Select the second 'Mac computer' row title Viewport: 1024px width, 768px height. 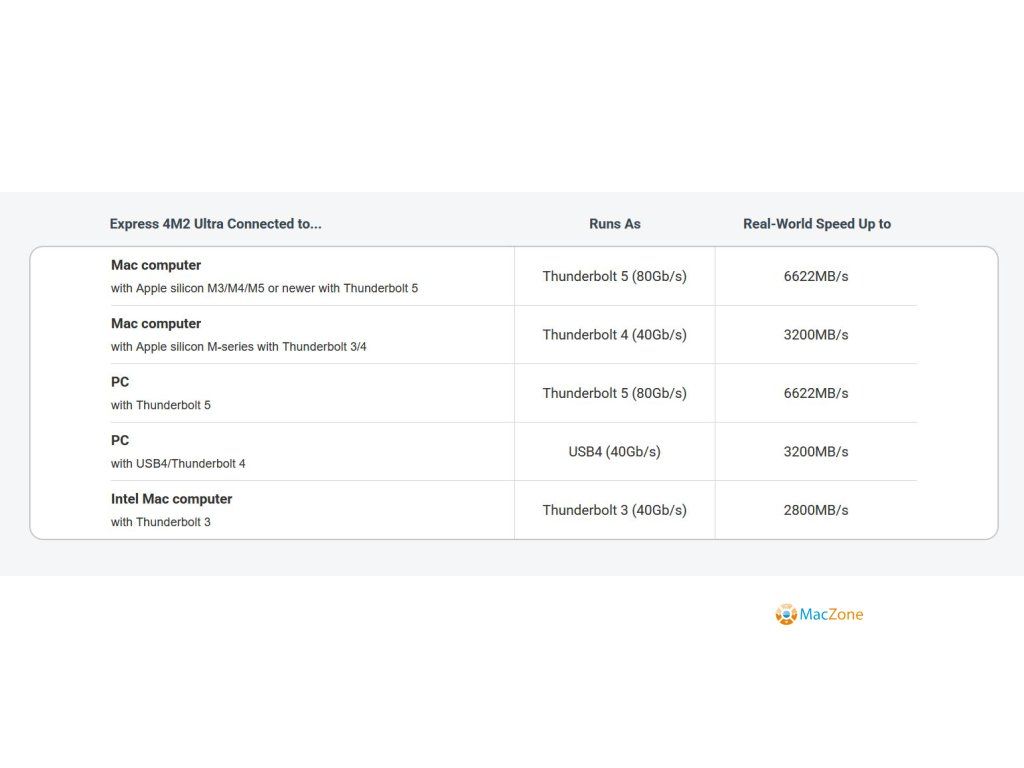(156, 323)
